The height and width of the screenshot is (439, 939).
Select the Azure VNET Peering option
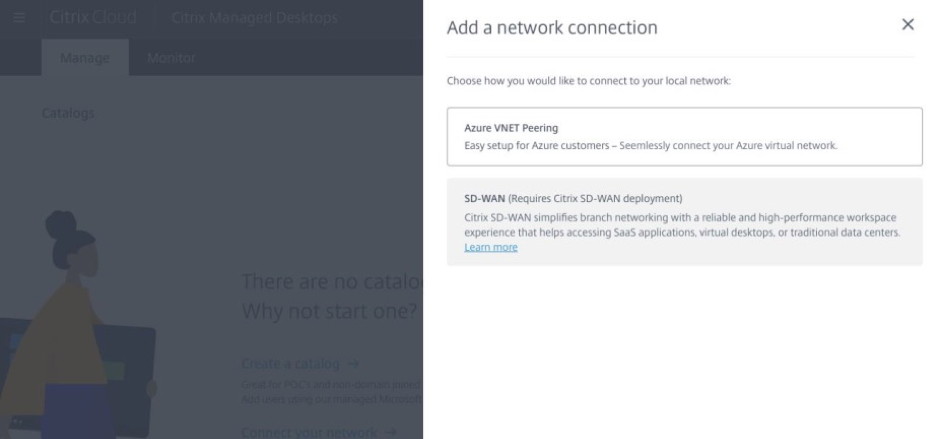click(x=684, y=137)
